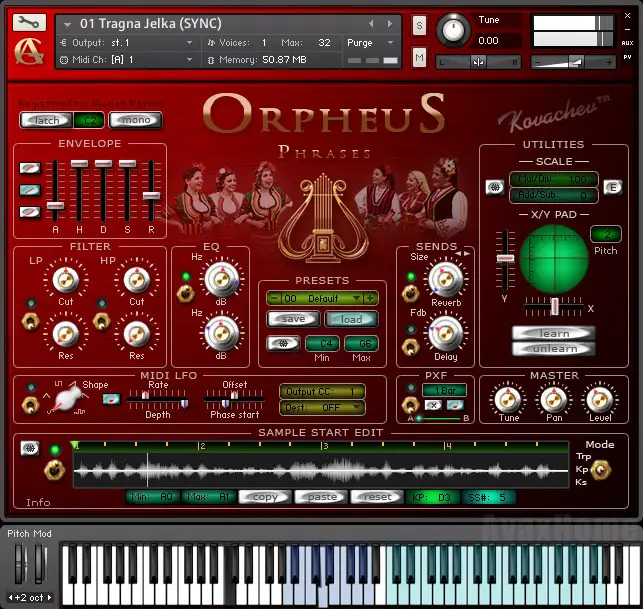This screenshot has width=643, height=609.
Task: Turn the Mode Trp/Kp/Ks selector knob
Action: [x=601, y=470]
